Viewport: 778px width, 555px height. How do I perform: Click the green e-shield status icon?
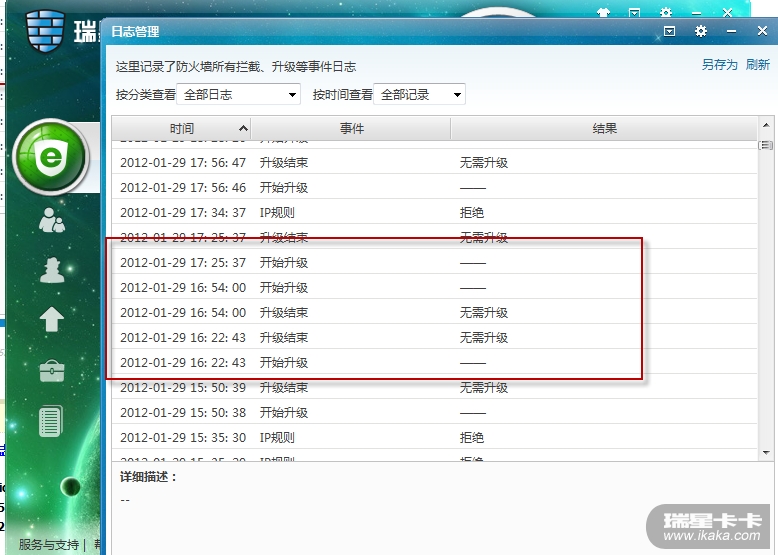point(51,157)
